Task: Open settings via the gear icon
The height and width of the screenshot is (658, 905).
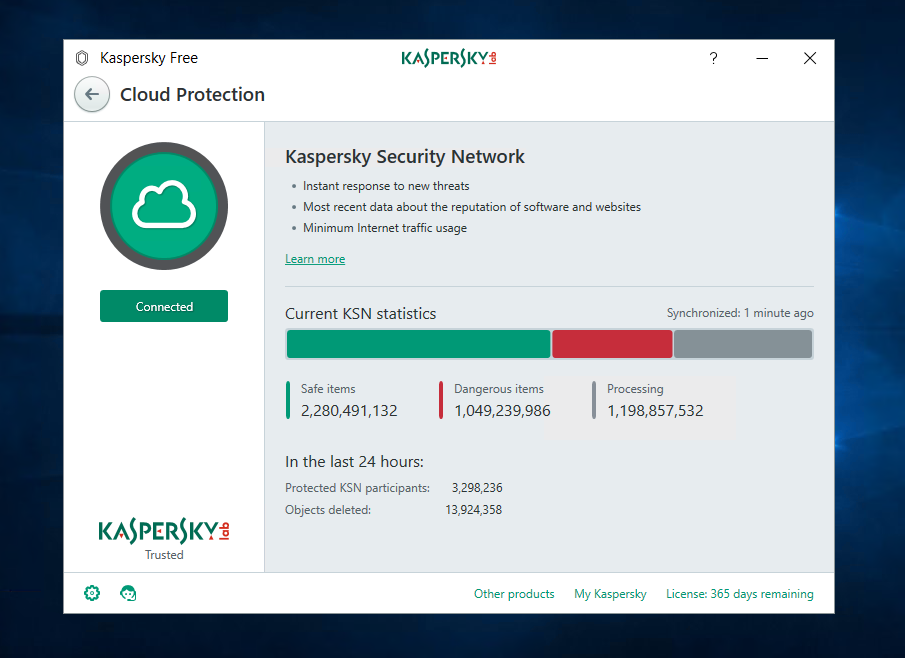Action: point(92,593)
